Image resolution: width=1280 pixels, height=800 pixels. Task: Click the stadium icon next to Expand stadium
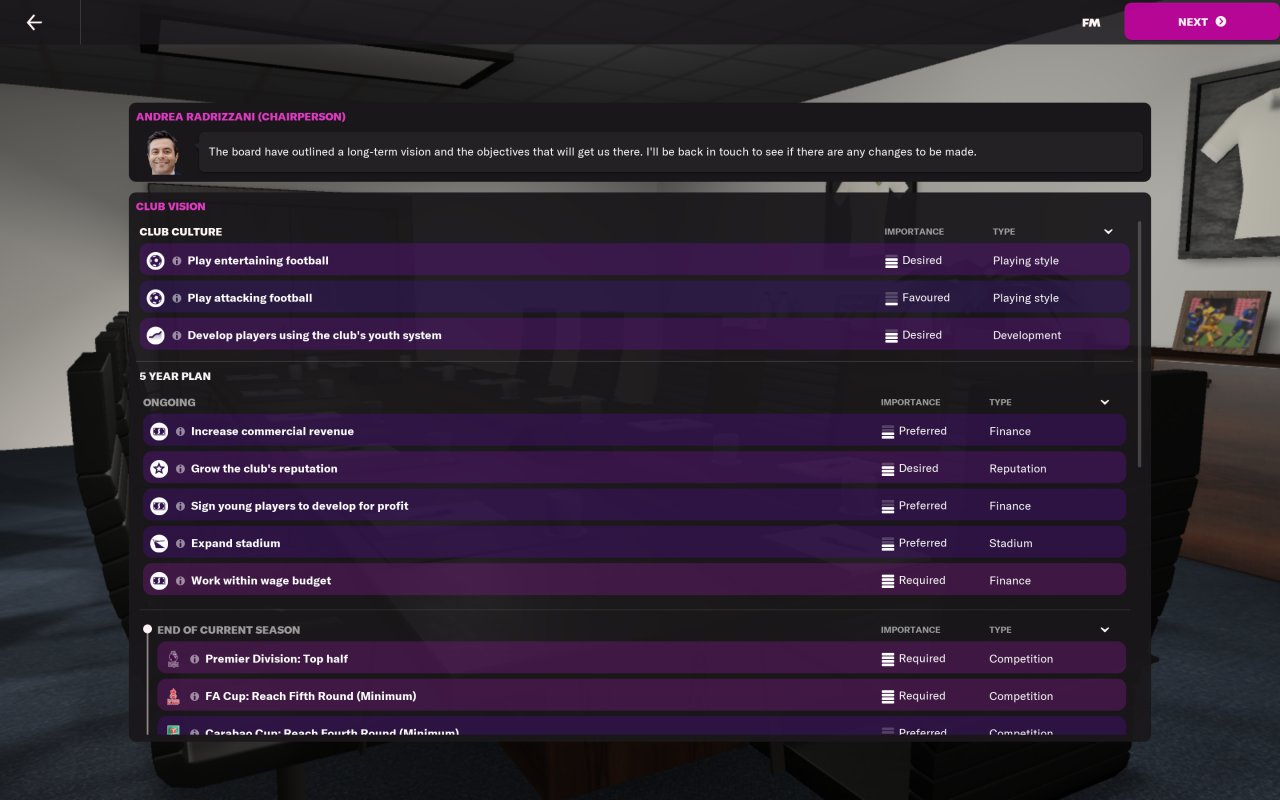(159, 544)
